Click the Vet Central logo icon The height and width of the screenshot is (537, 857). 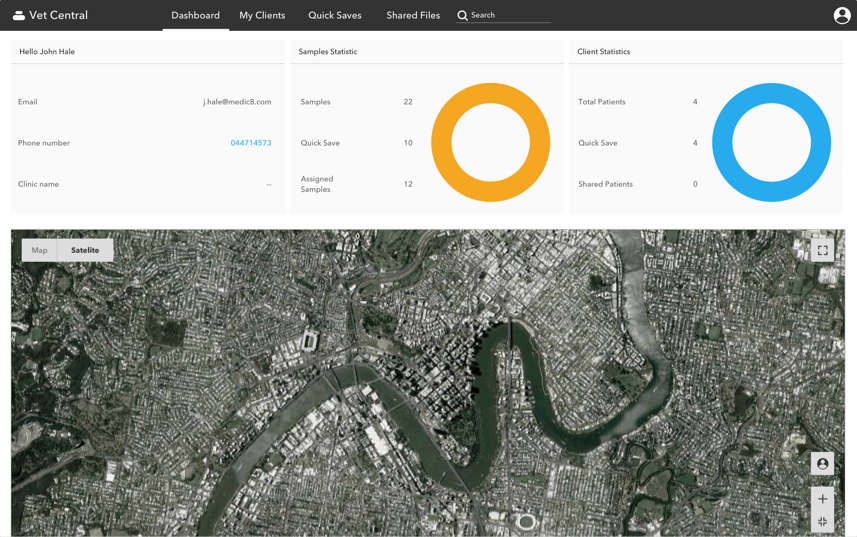click(18, 15)
